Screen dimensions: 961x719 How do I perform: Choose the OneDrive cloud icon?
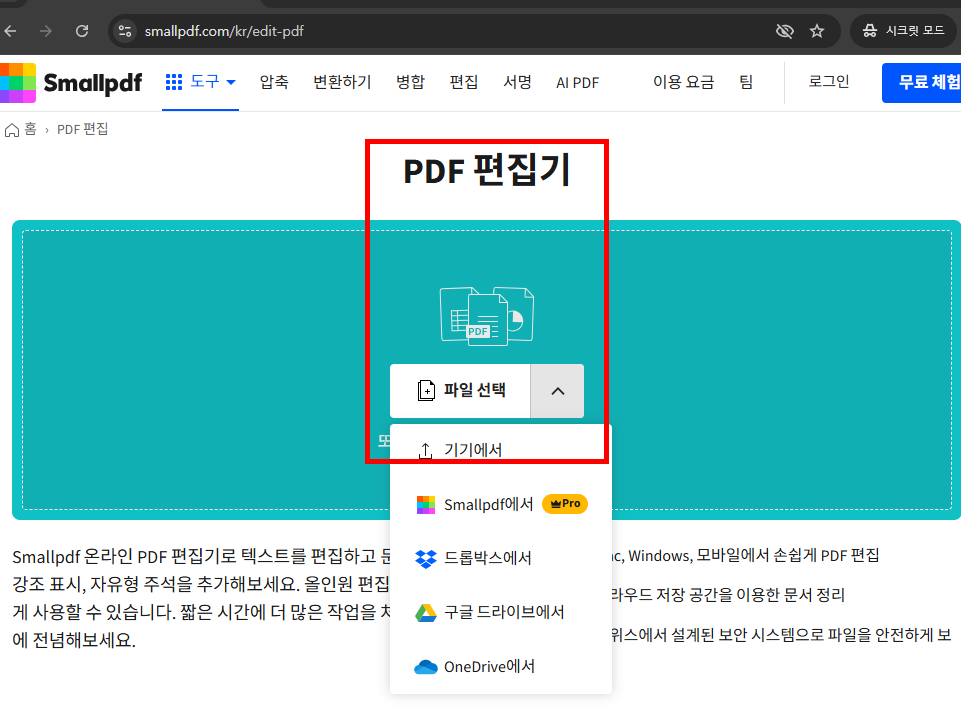(x=425, y=666)
